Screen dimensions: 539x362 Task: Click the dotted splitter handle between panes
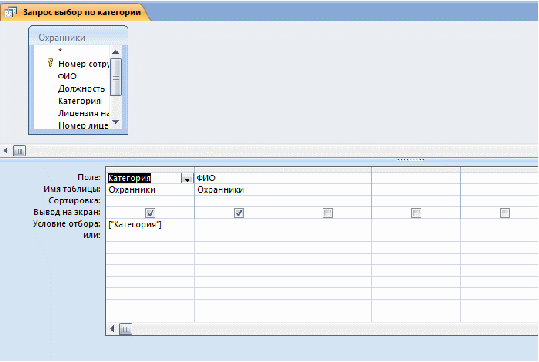click(x=410, y=160)
